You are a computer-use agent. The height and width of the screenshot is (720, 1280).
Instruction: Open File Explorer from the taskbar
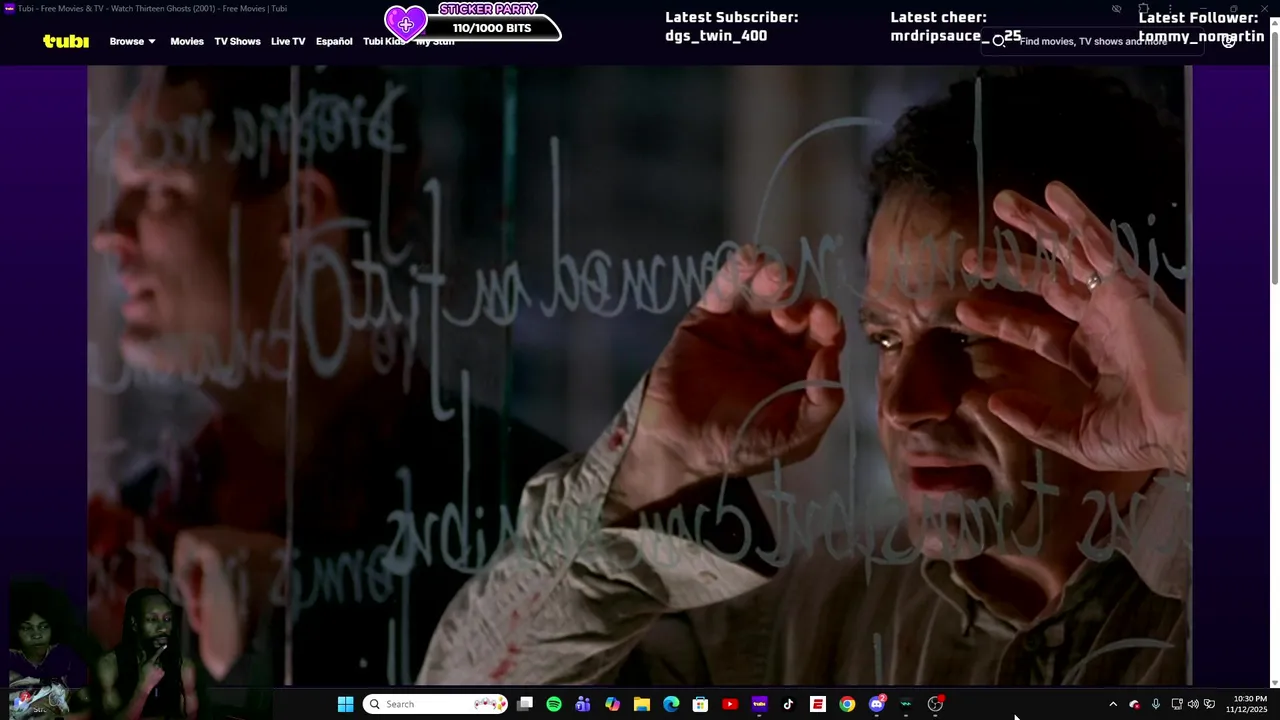[x=642, y=704]
